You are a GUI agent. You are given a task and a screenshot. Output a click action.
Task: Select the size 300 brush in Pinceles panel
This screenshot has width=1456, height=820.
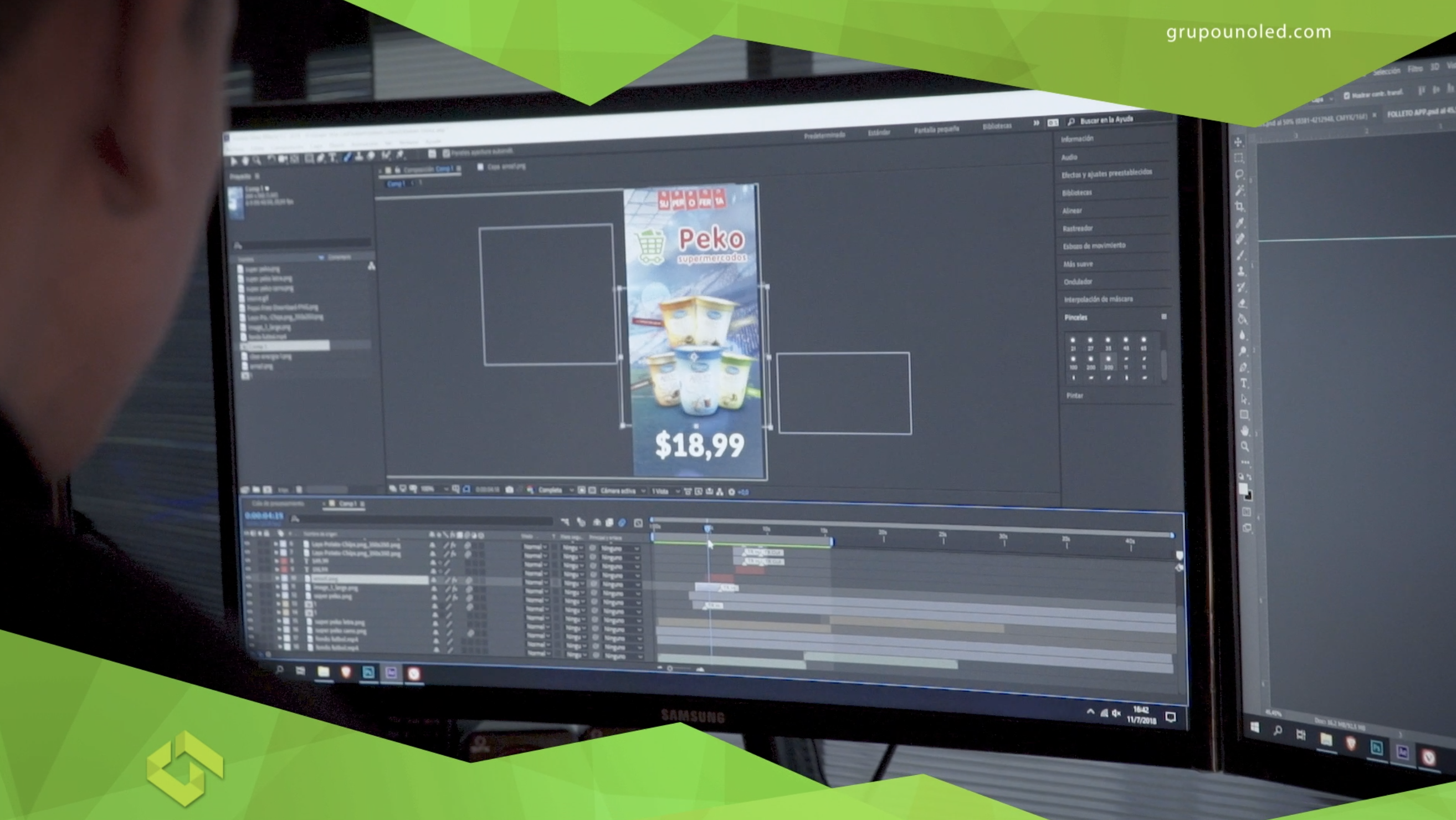click(x=1109, y=362)
